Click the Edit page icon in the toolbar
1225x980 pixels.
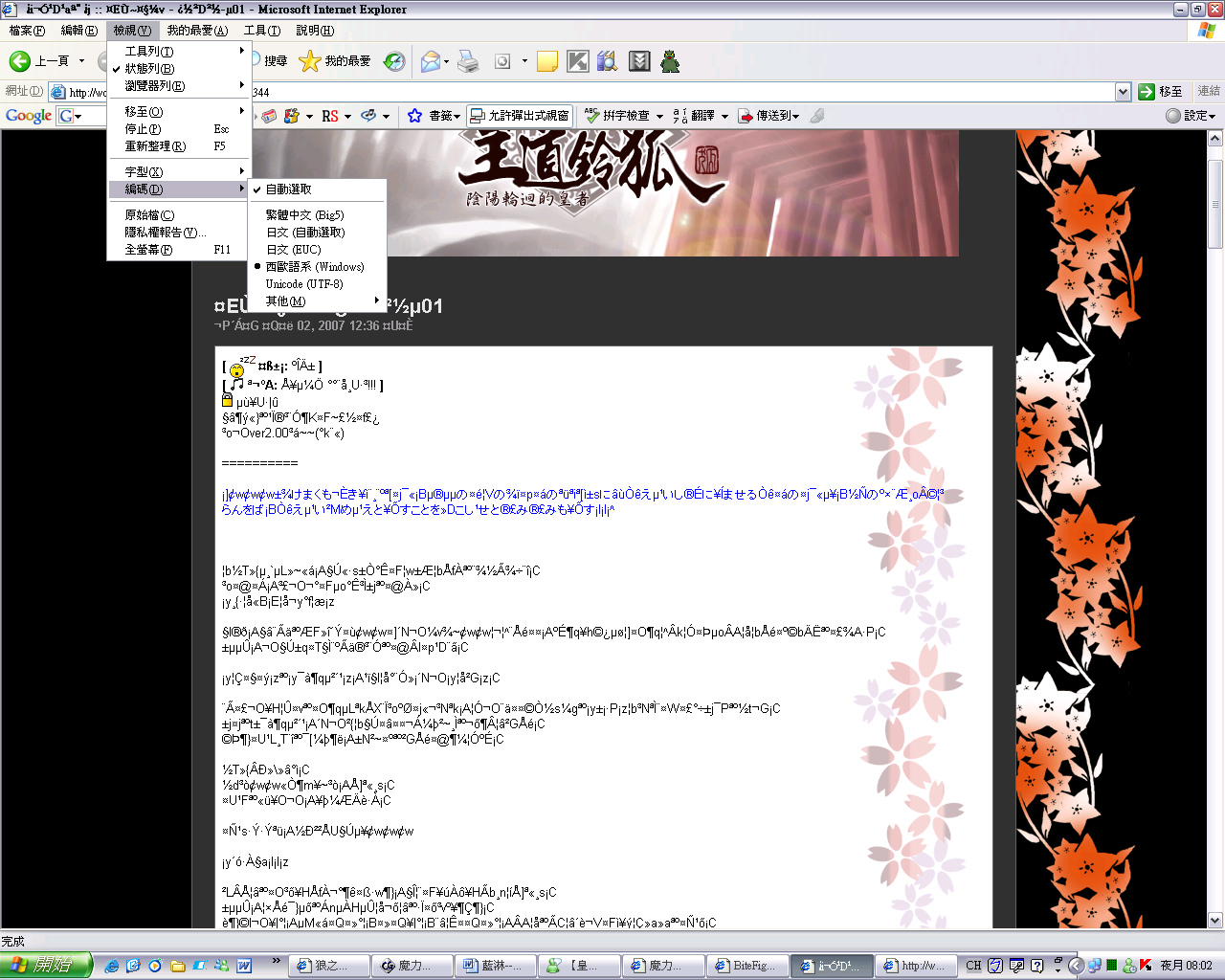click(x=502, y=61)
